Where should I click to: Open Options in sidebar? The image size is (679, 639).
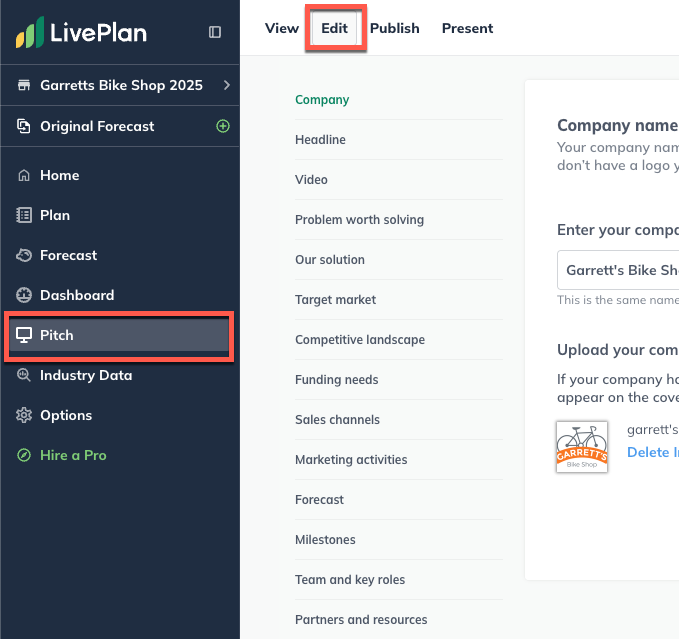point(66,415)
